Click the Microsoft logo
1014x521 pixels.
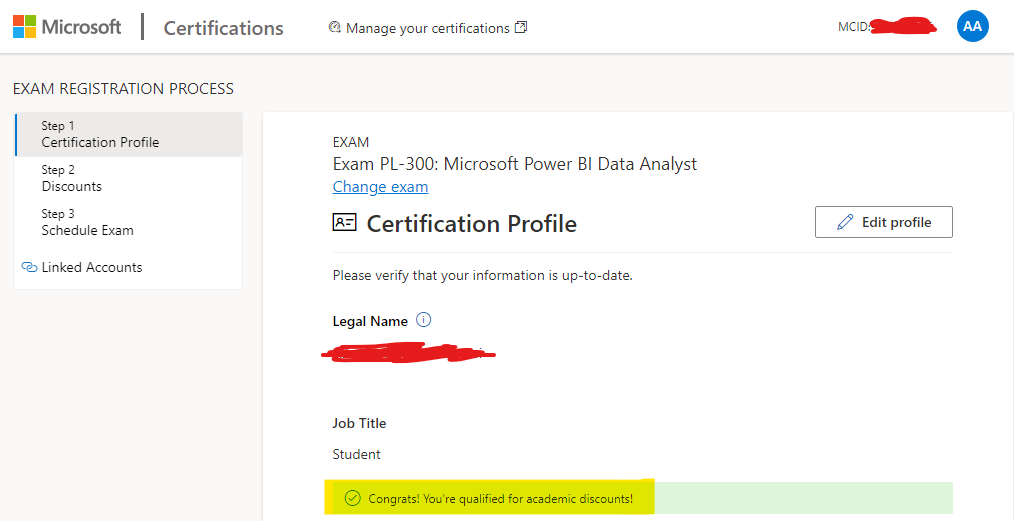(x=67, y=27)
